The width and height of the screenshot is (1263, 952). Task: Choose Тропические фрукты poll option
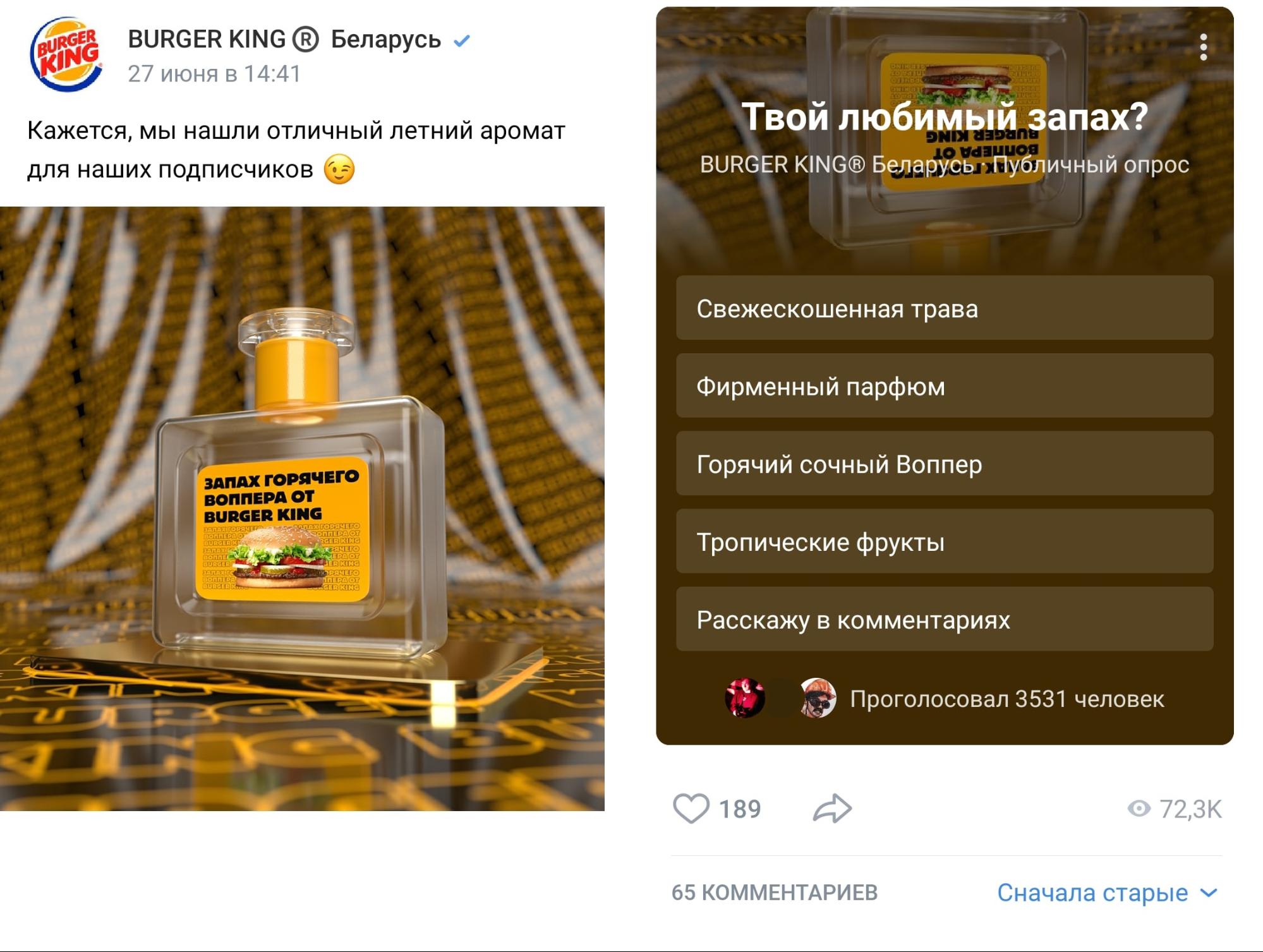point(945,541)
